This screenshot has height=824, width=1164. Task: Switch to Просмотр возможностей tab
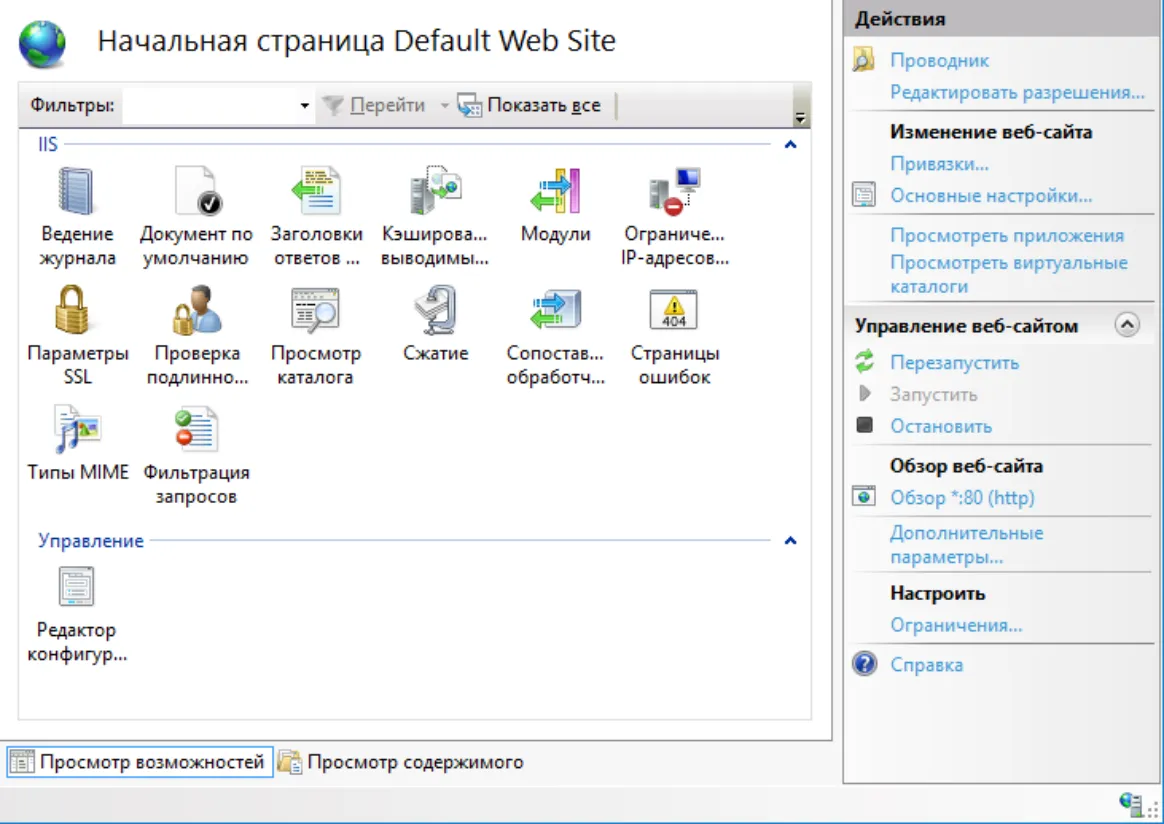[140, 762]
